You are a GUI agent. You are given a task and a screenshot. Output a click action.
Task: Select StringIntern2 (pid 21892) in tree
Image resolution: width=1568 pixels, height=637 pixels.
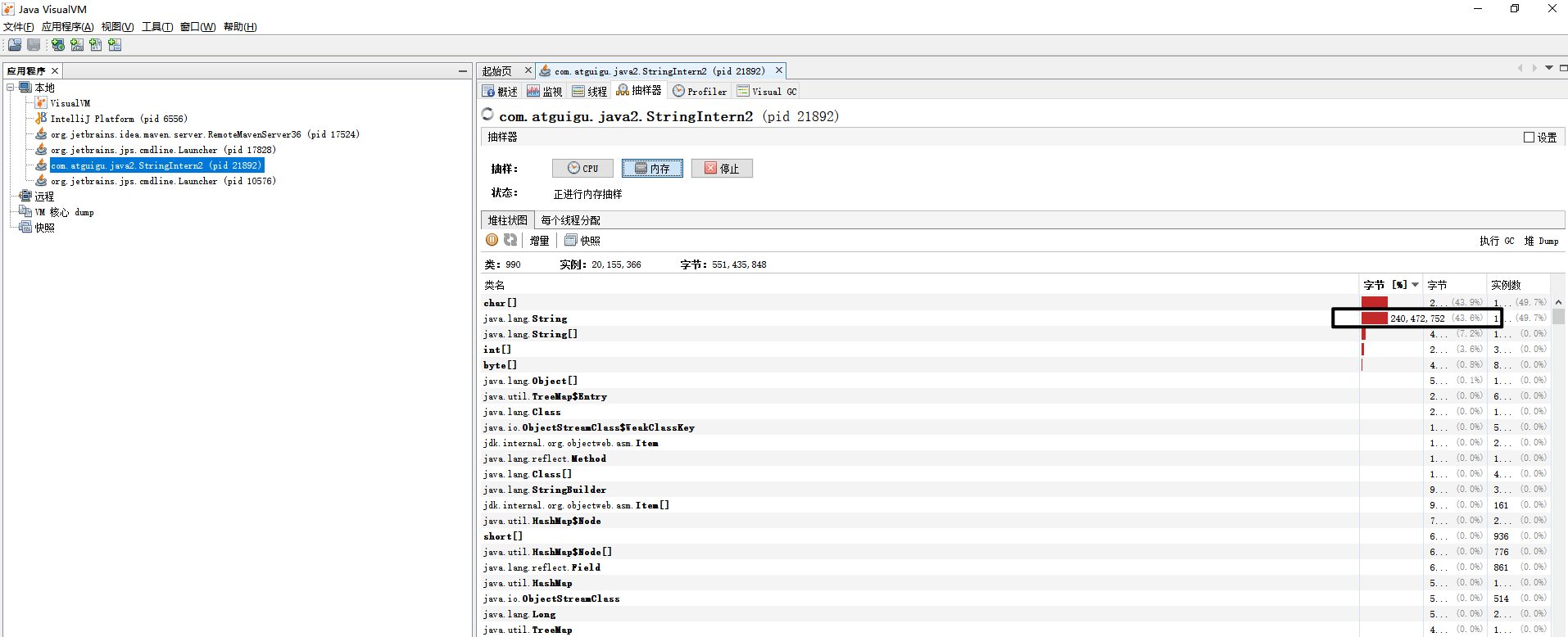[x=156, y=165]
